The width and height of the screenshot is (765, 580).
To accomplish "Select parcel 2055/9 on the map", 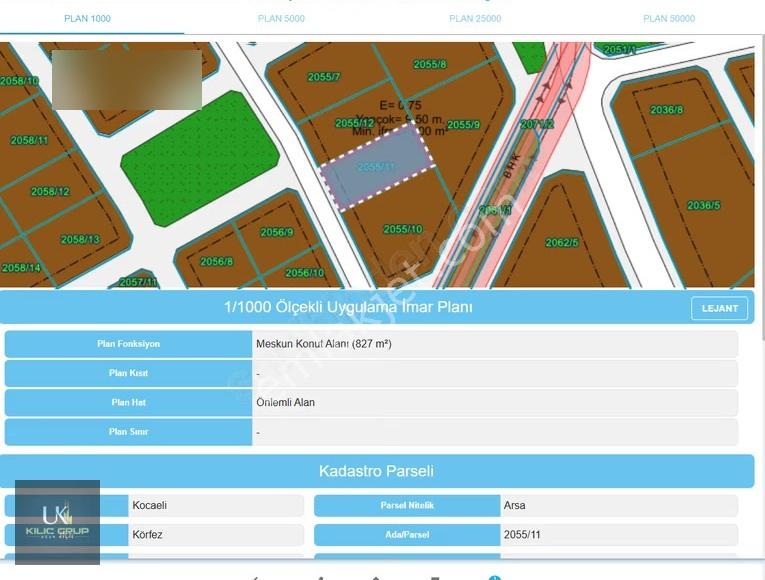I will [463, 124].
